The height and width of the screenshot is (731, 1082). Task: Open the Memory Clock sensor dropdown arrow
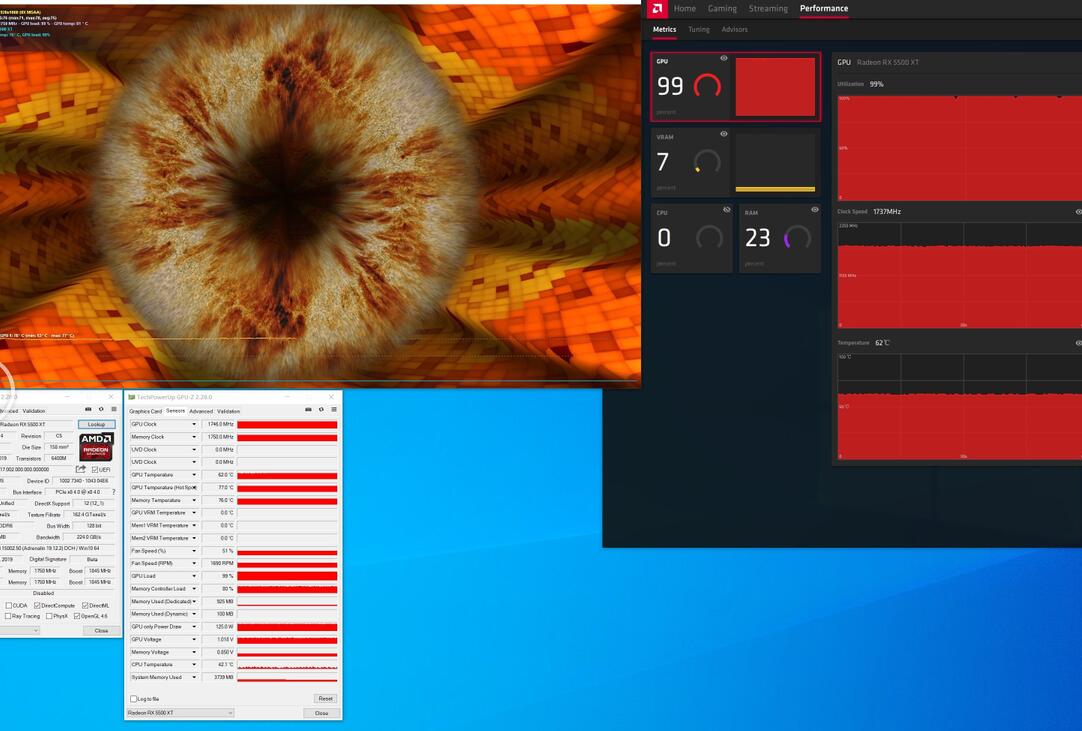(194, 437)
